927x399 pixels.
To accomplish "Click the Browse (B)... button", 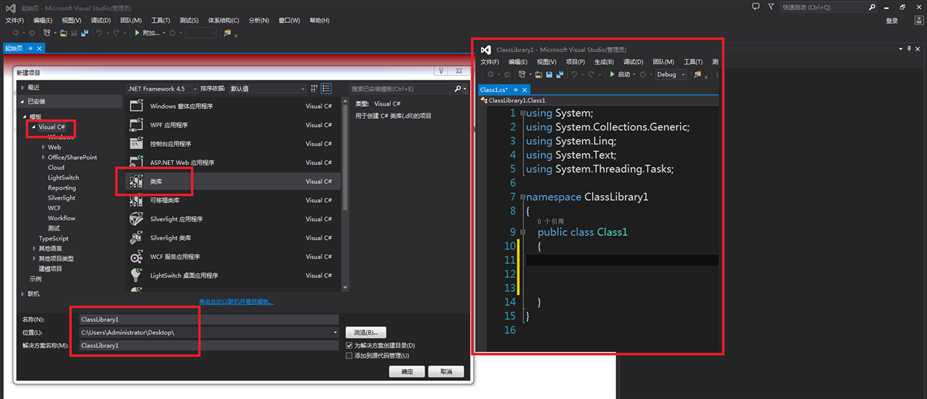I will point(366,333).
